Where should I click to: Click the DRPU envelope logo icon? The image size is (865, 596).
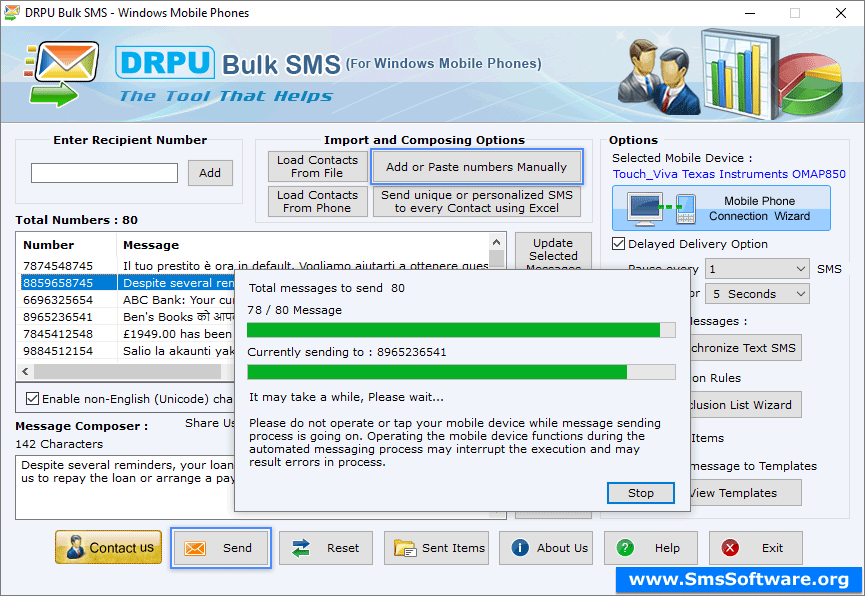61,74
